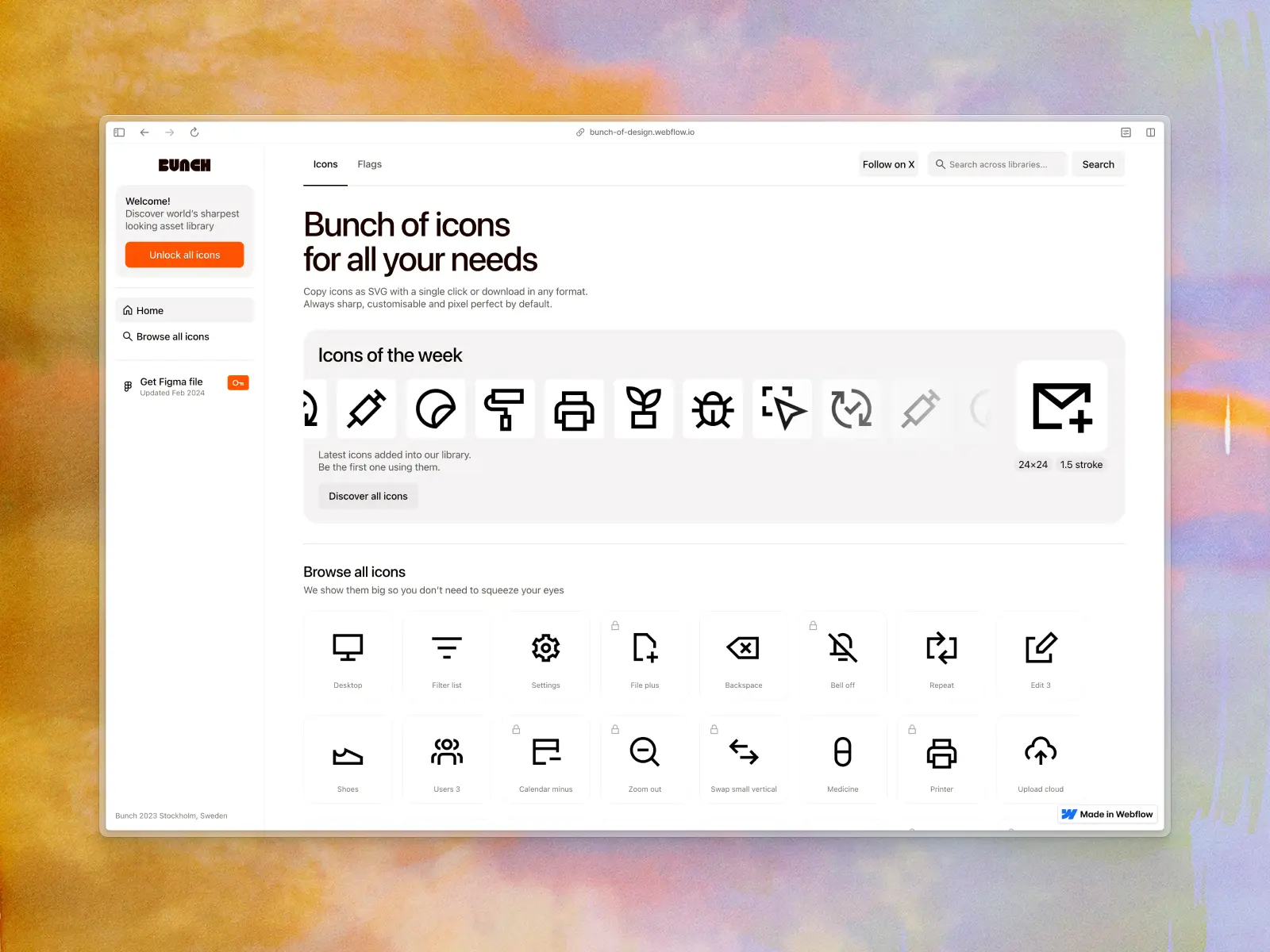Toggle the browser split view icon
The width and height of the screenshot is (1270, 952).
1150,132
